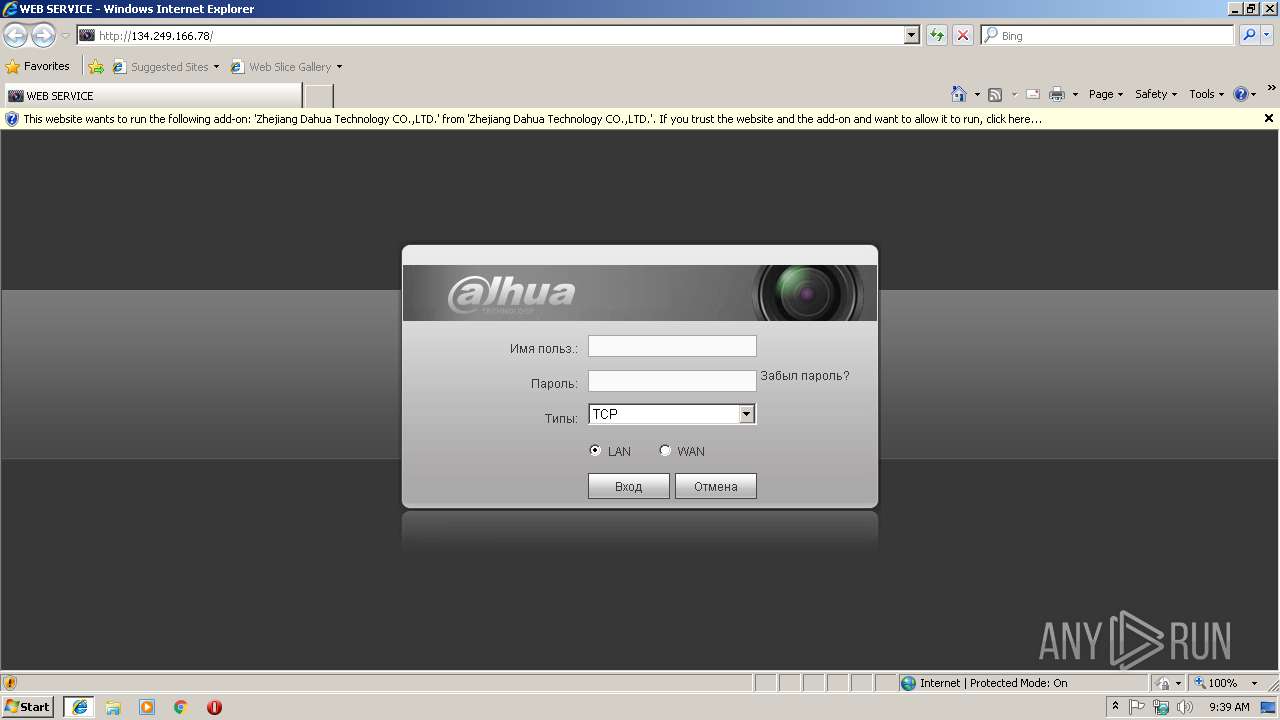Click the username (Имя польз.) field
The image size is (1280, 720).
(x=672, y=346)
